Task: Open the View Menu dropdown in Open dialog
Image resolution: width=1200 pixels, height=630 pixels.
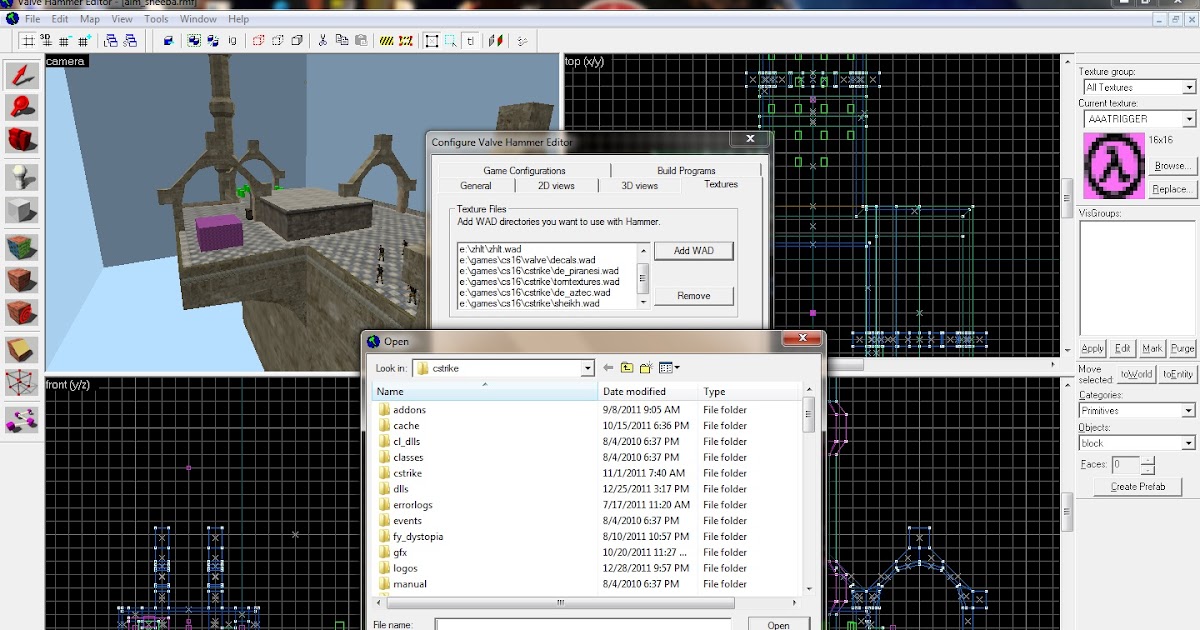Action: point(669,368)
